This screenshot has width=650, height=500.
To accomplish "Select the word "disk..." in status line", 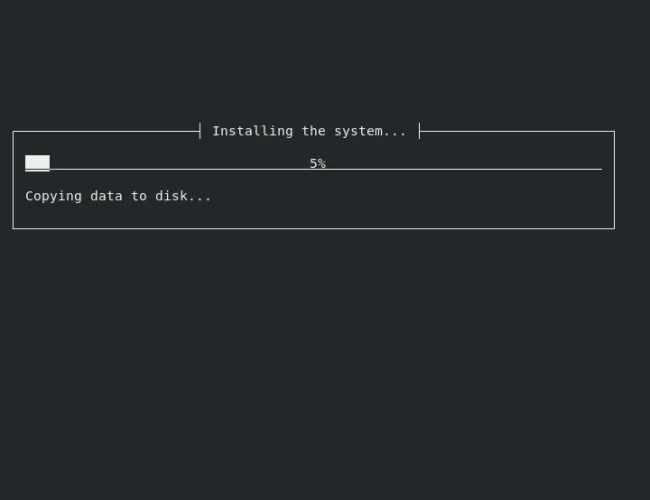I will [x=183, y=196].
